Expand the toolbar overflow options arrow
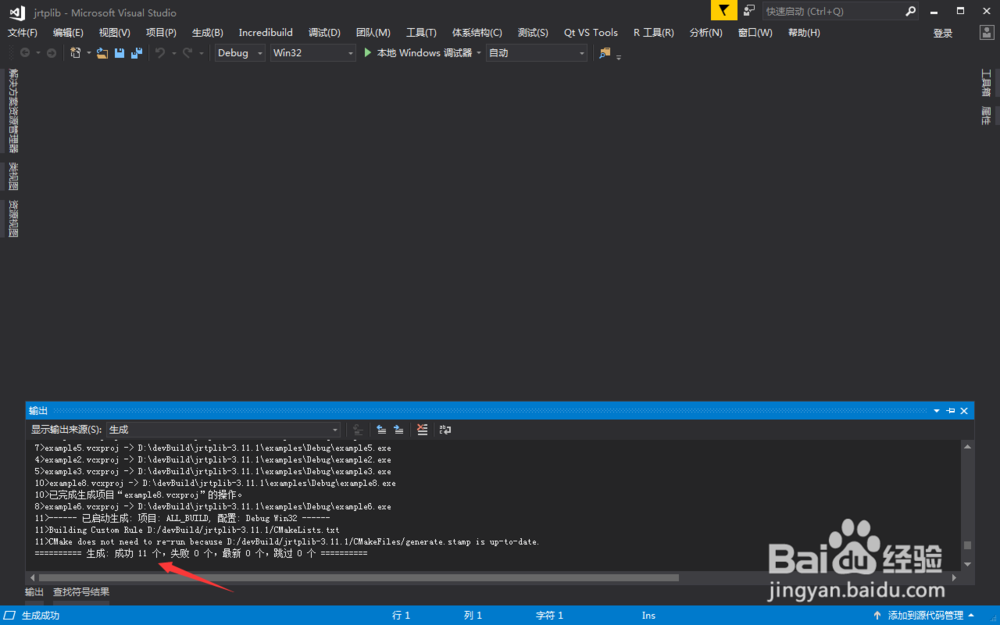The width and height of the screenshot is (1000, 625). point(619,56)
